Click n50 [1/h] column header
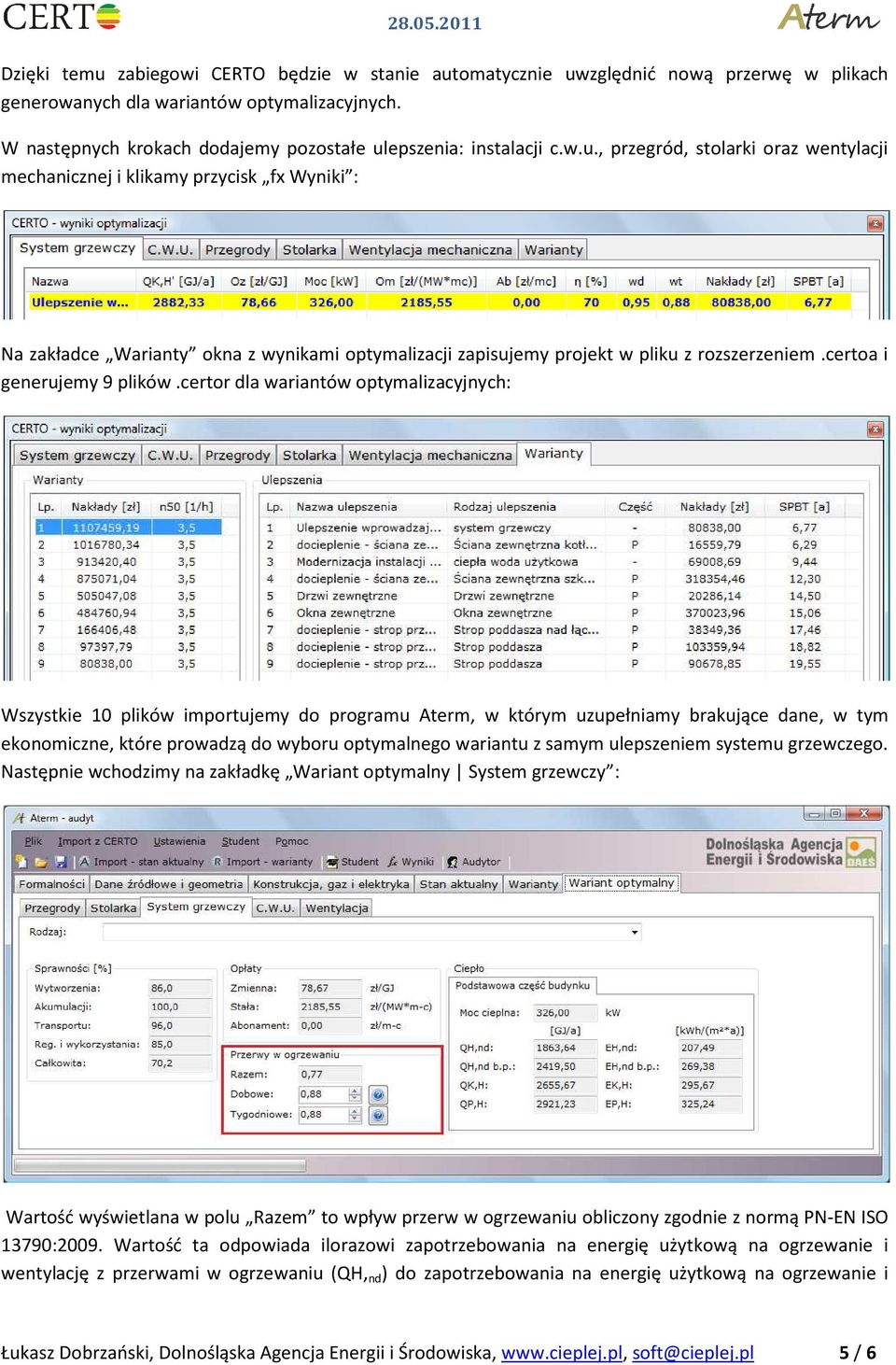Screen dimensions: 896x1365 pos(187,507)
